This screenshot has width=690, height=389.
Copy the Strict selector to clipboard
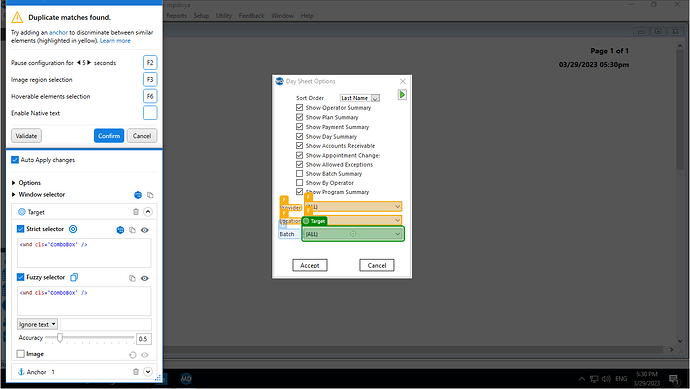132,230
